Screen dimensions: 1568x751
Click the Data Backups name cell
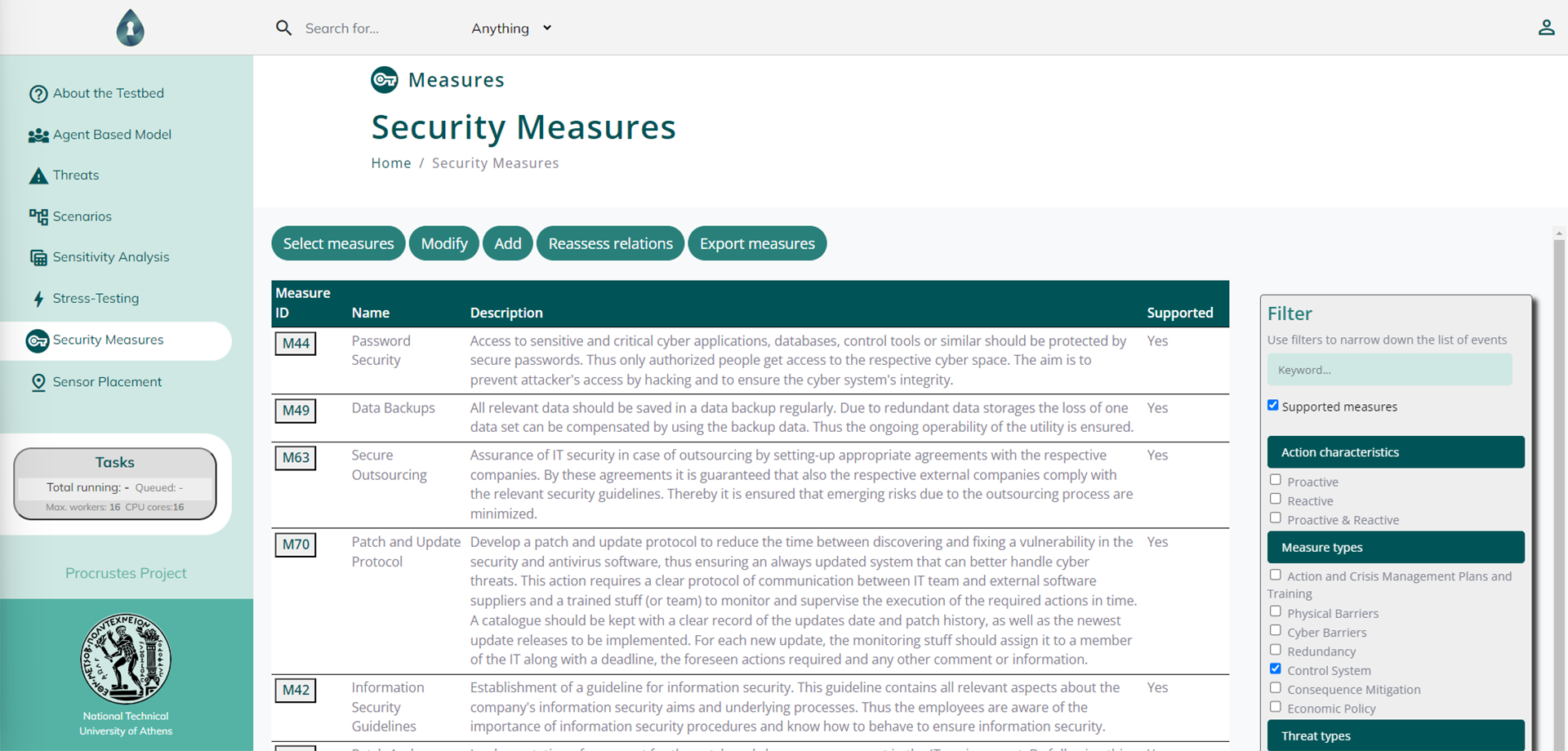click(x=394, y=408)
